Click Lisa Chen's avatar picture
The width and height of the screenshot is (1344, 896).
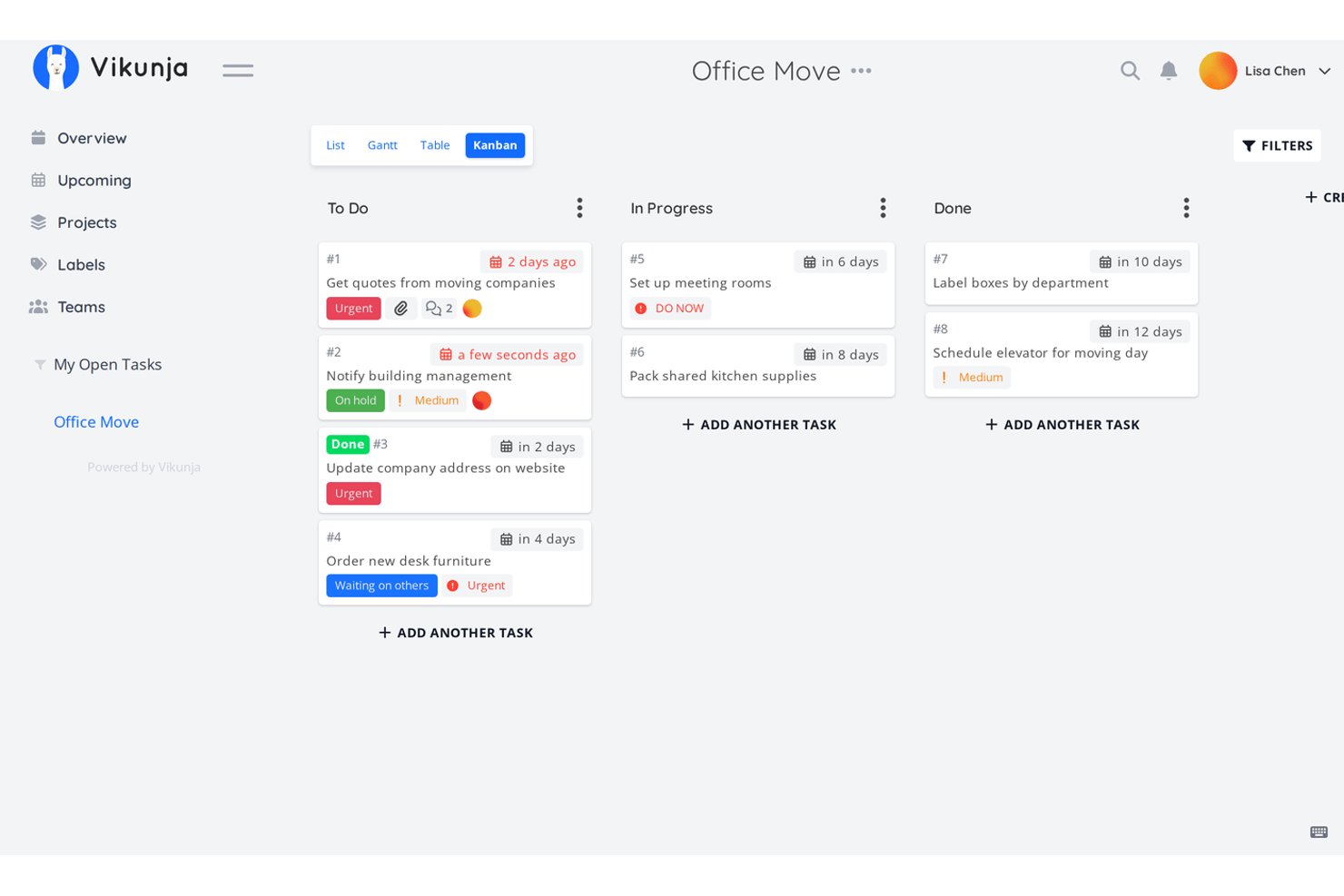1218,71
